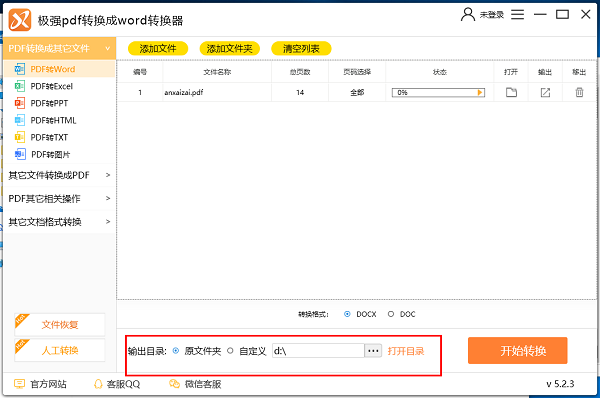Click the output path field showing d:\

[318, 351]
